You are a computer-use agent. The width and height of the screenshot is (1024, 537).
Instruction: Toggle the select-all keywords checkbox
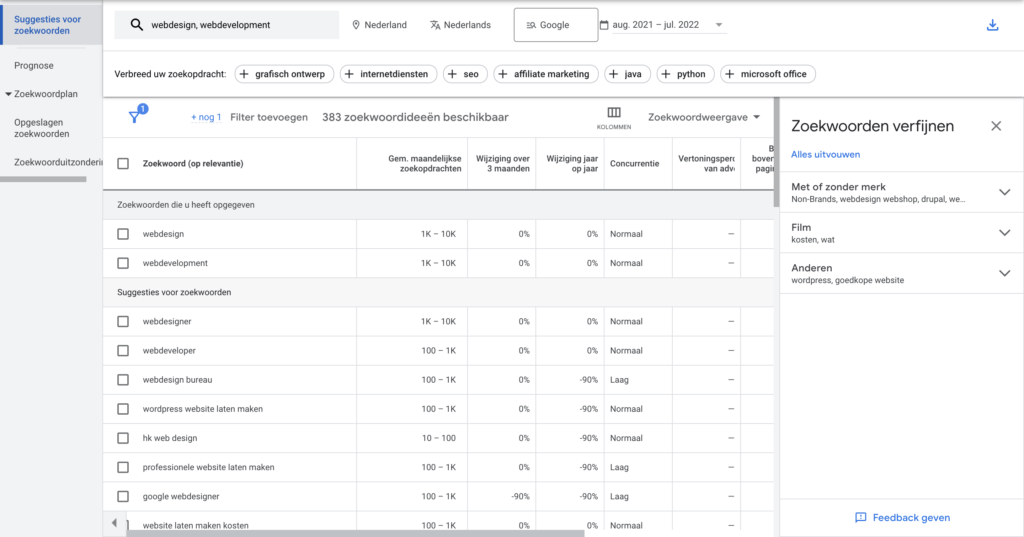tap(123, 163)
